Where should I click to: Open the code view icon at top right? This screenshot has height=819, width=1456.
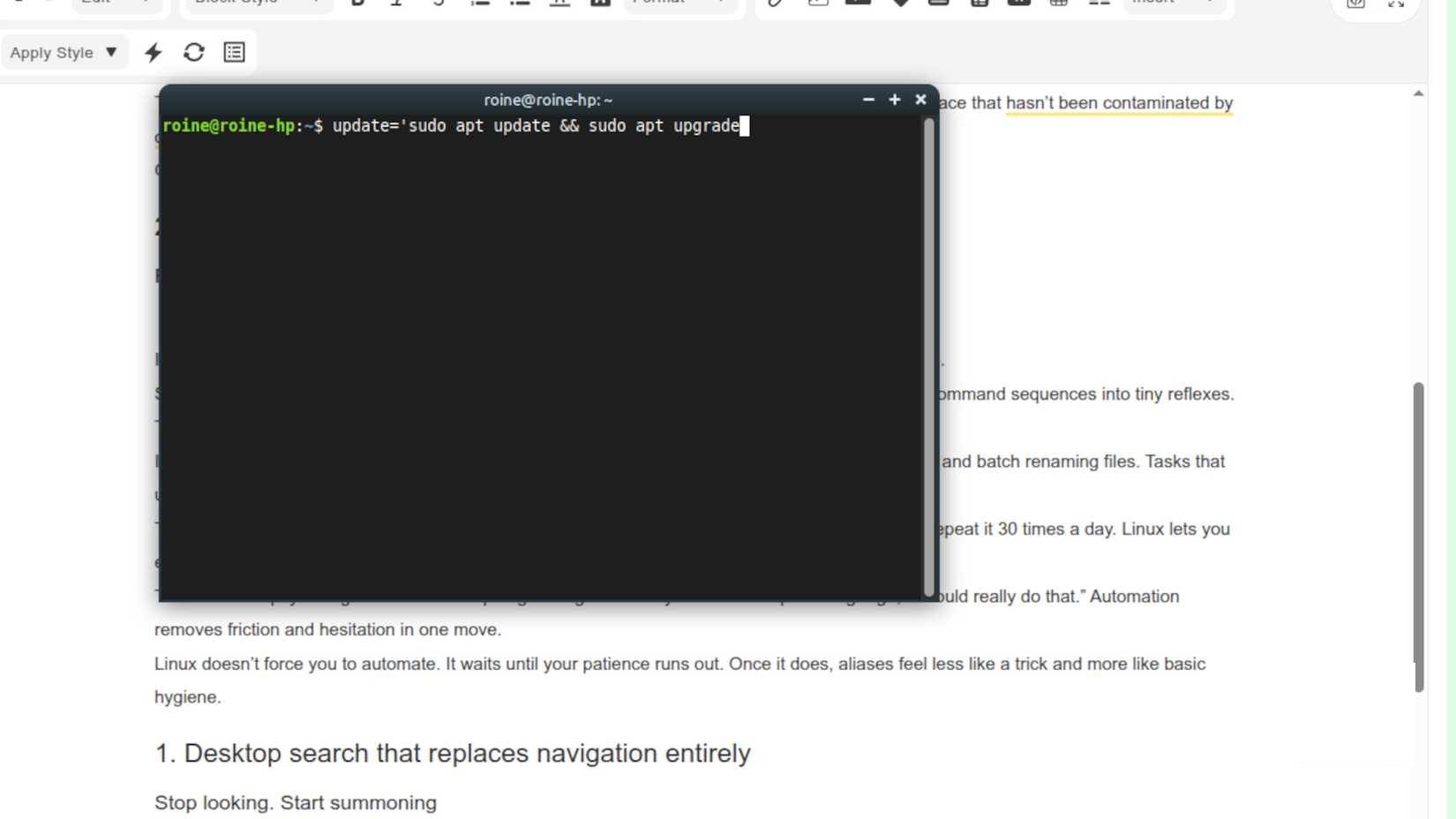[1355, 4]
